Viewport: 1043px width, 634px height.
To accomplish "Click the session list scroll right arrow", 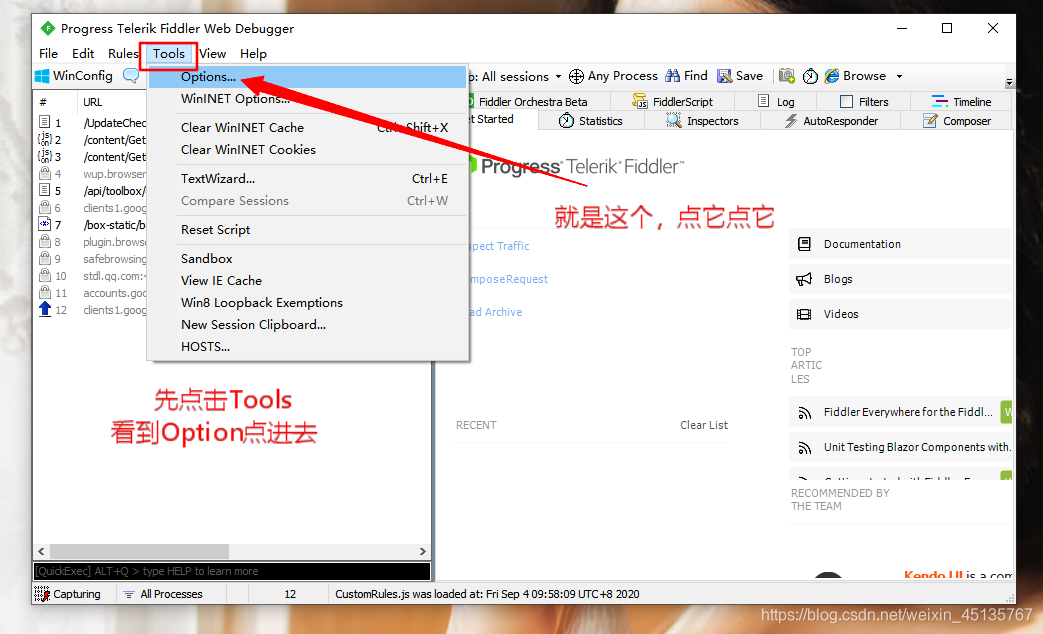I will pyautogui.click(x=422, y=552).
